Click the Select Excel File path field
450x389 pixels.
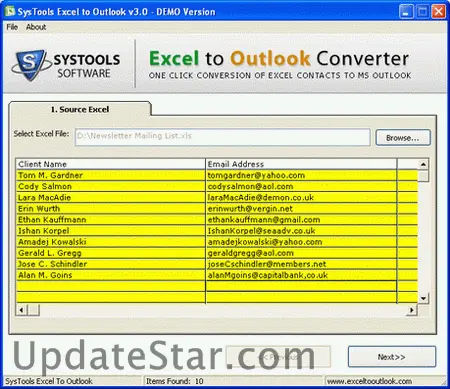pyautogui.click(x=223, y=137)
